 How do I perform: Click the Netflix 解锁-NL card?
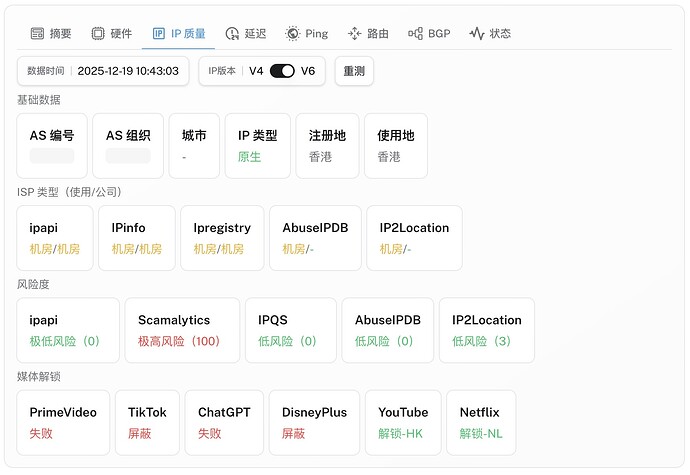pyautogui.click(x=481, y=423)
